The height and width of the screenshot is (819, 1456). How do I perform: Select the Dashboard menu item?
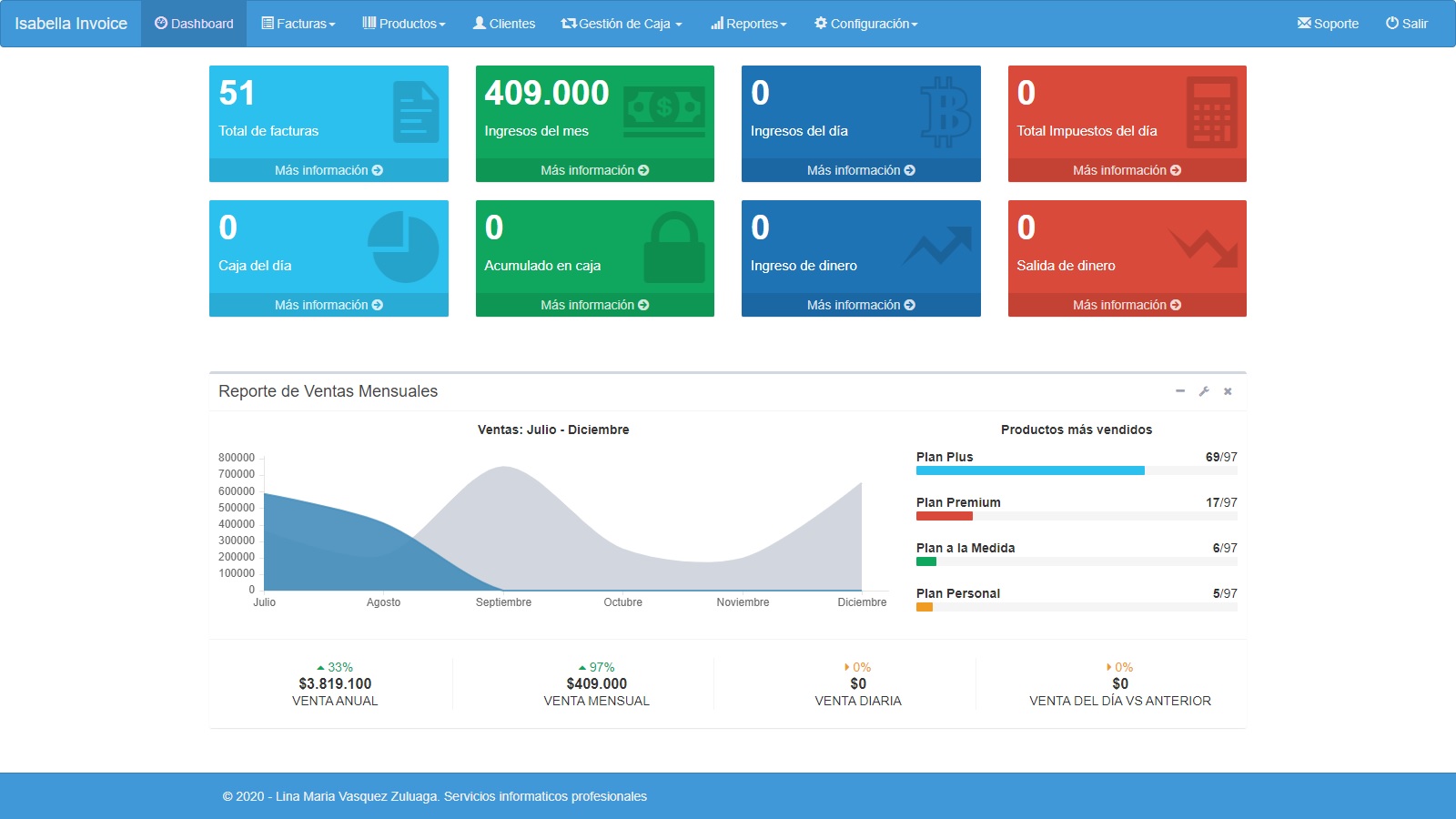[194, 24]
